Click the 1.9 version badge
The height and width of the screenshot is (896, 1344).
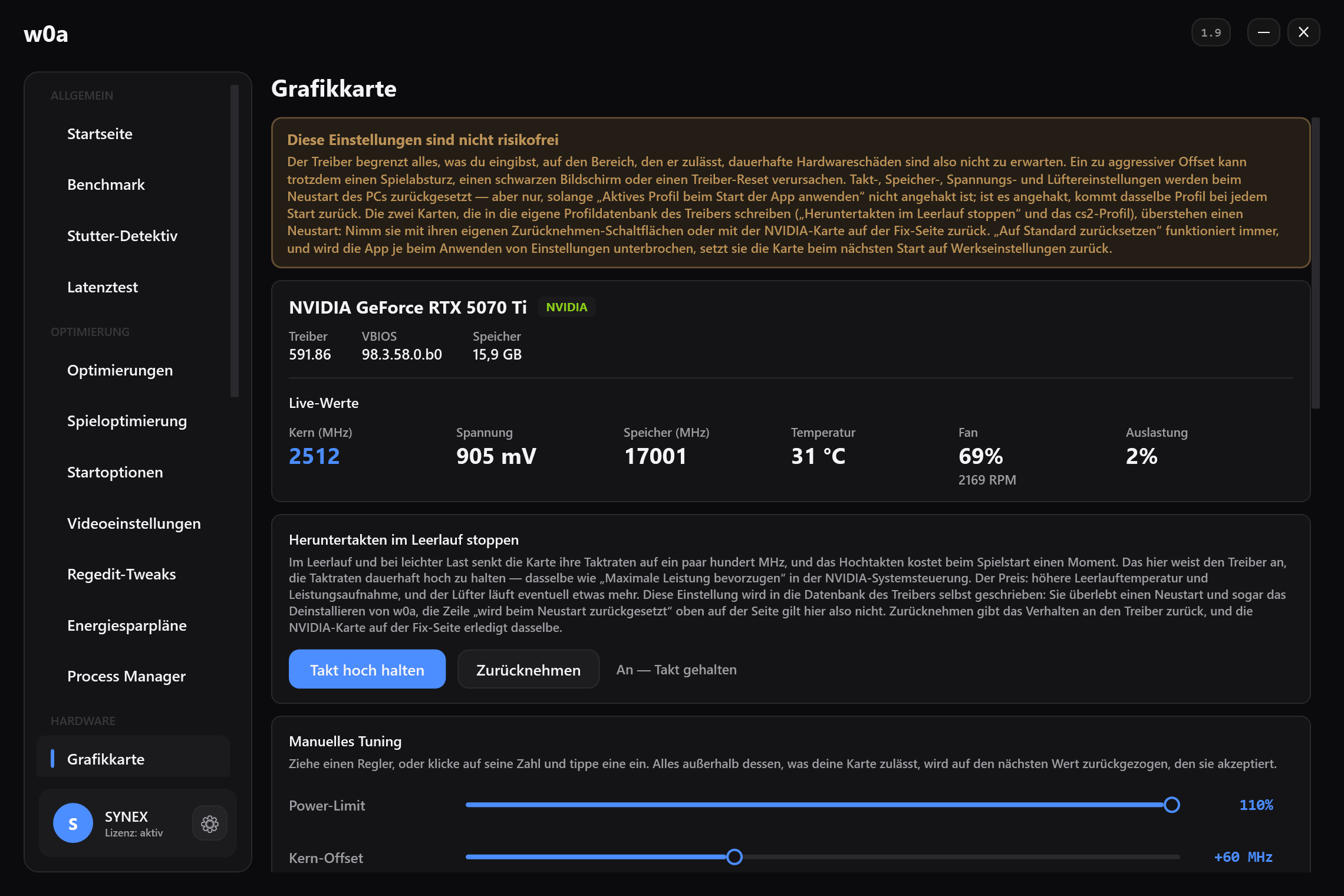click(x=1211, y=32)
